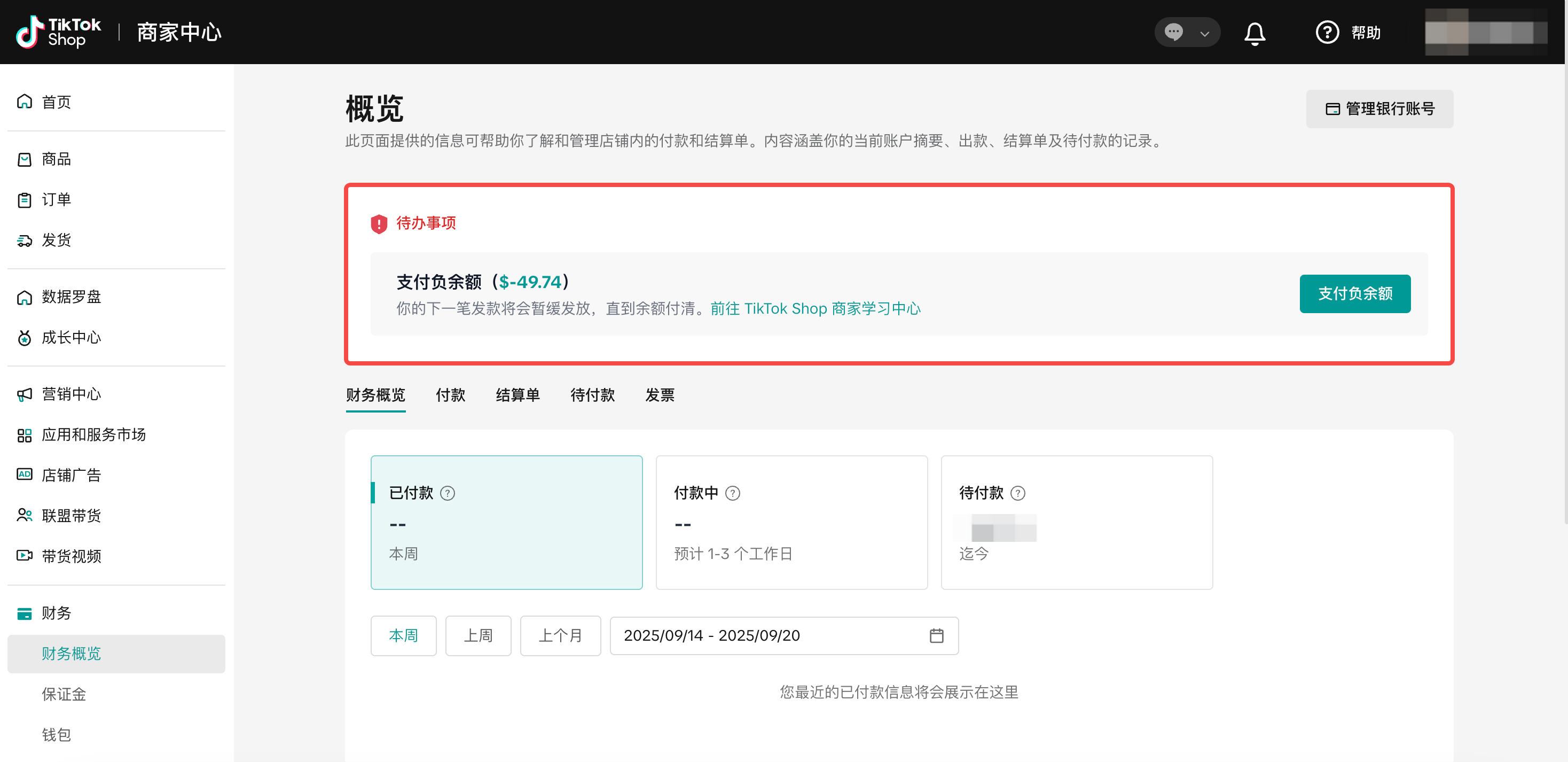The image size is (1568, 762).
Task: Select the 本周 time range filter
Action: tap(403, 635)
